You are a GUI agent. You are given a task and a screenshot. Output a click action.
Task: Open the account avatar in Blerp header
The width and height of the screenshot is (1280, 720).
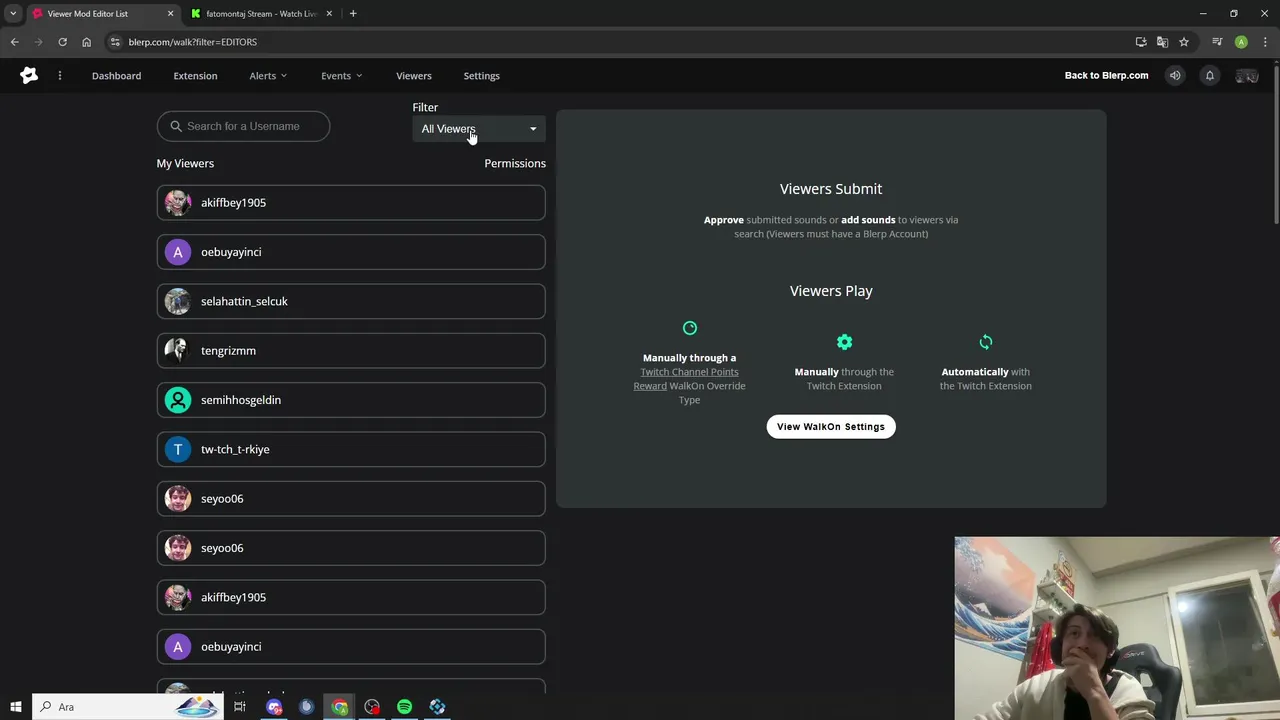coord(1246,76)
